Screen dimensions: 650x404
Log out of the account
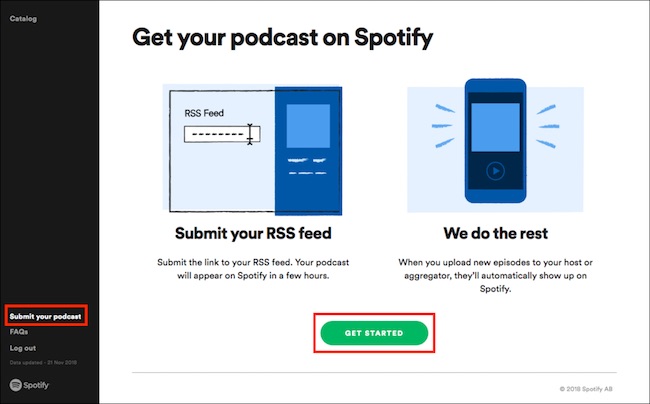pyautogui.click(x=23, y=347)
